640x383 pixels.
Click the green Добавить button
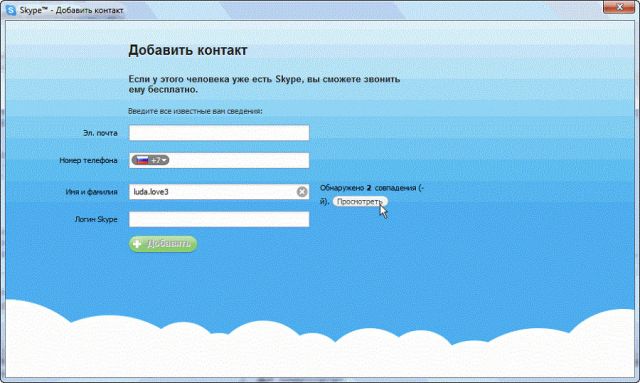click(163, 244)
